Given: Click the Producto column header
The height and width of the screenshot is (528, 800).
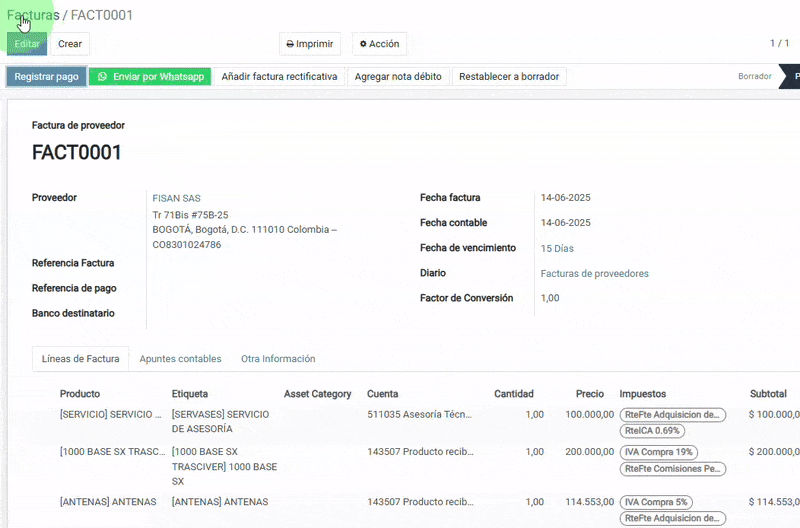Looking at the screenshot, I should pos(80,394).
